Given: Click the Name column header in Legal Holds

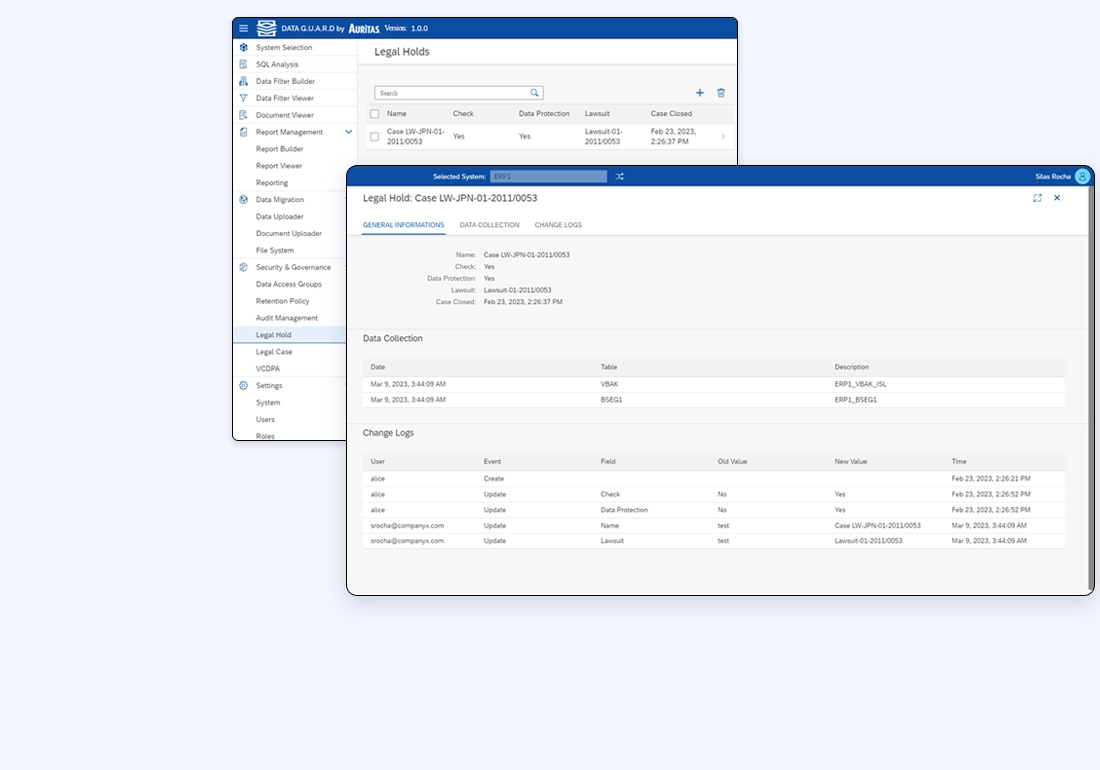Looking at the screenshot, I should click(396, 114).
